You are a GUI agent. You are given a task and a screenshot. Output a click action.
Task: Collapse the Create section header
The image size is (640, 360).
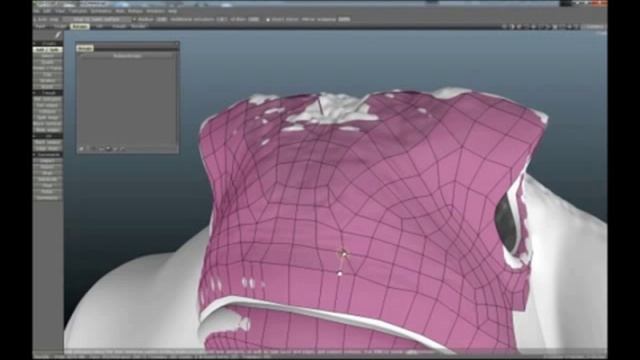[x=47, y=43]
